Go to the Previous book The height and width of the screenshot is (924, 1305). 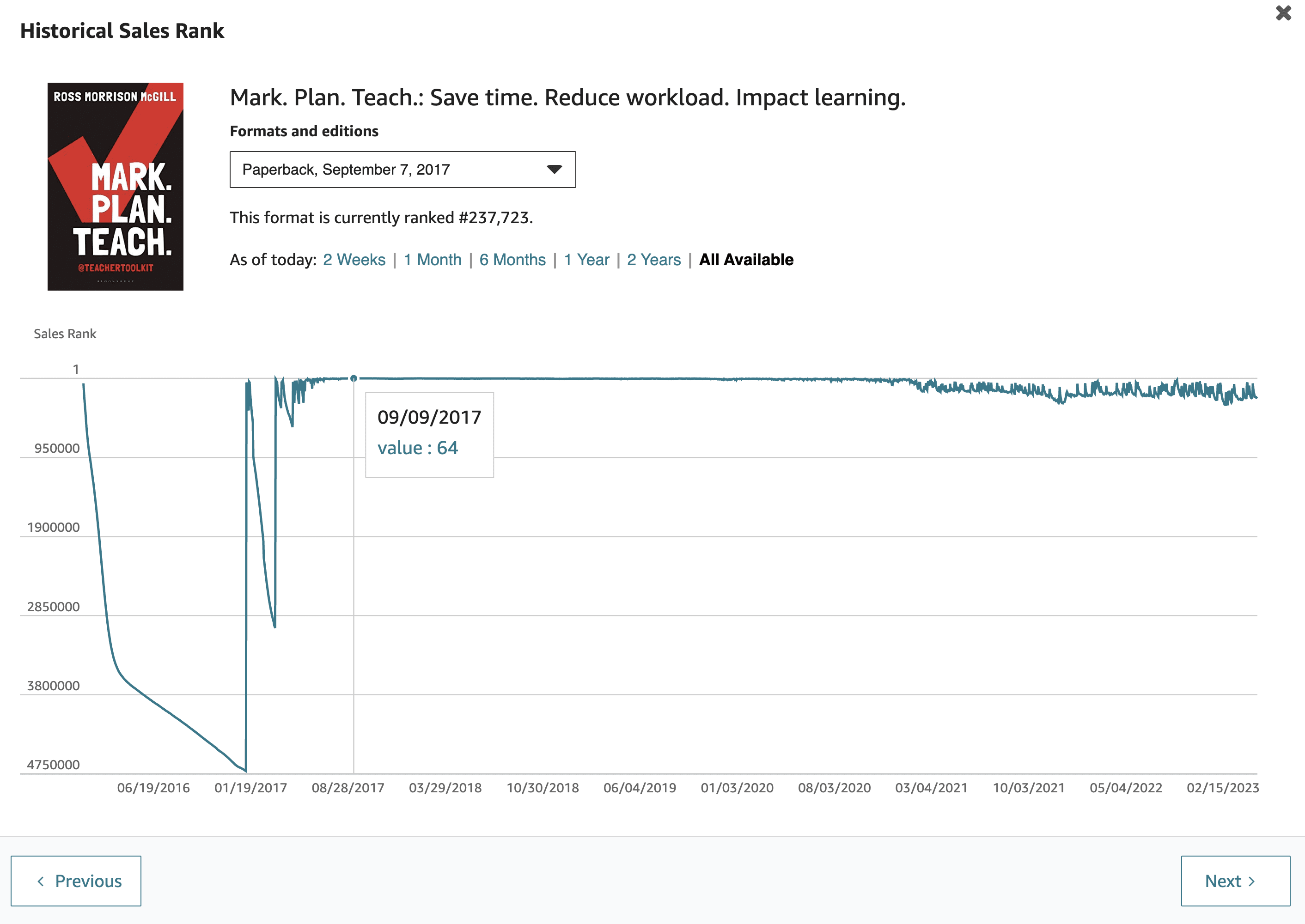click(x=76, y=881)
